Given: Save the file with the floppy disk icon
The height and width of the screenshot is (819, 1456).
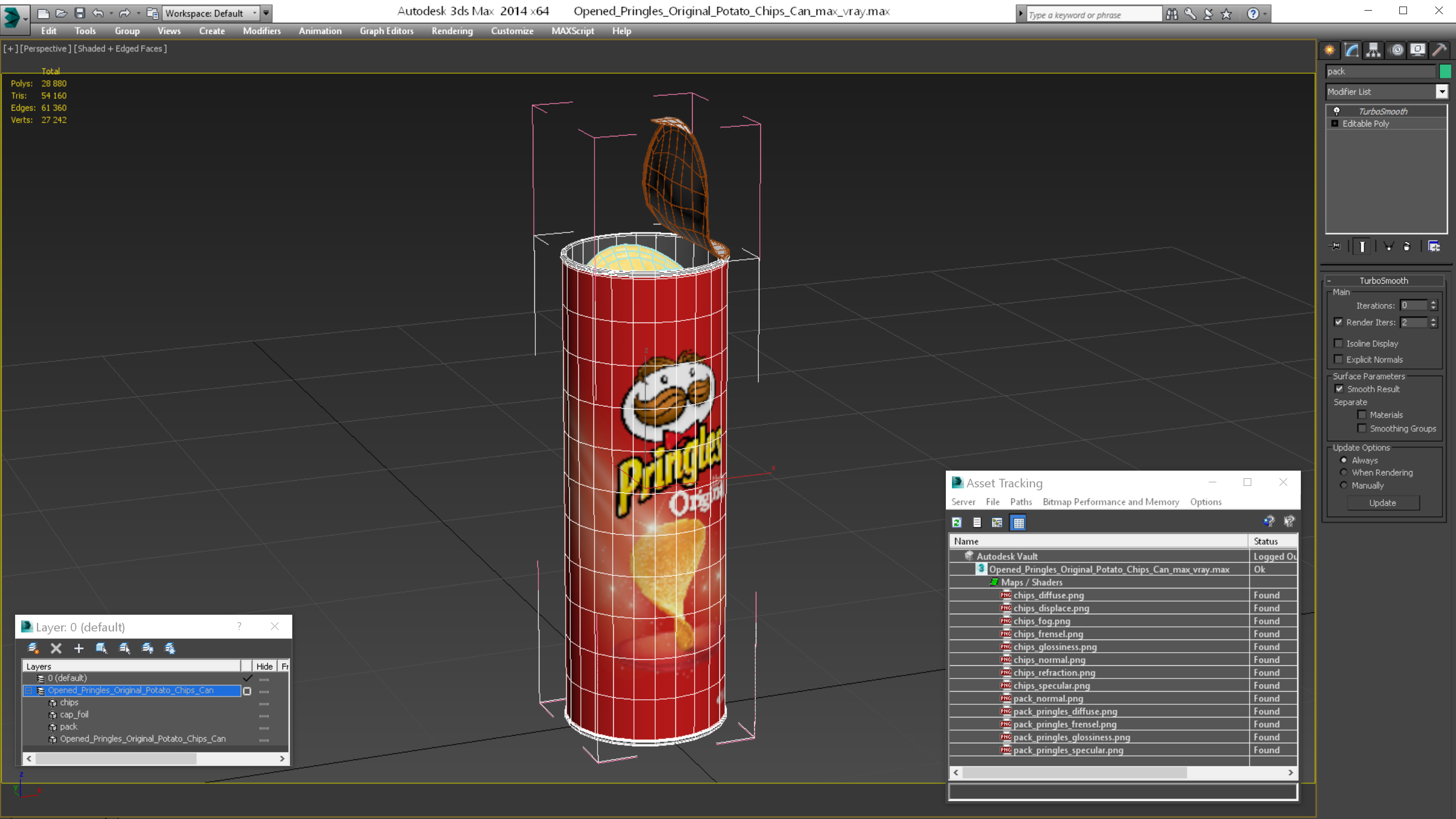Looking at the screenshot, I should click(x=80, y=13).
